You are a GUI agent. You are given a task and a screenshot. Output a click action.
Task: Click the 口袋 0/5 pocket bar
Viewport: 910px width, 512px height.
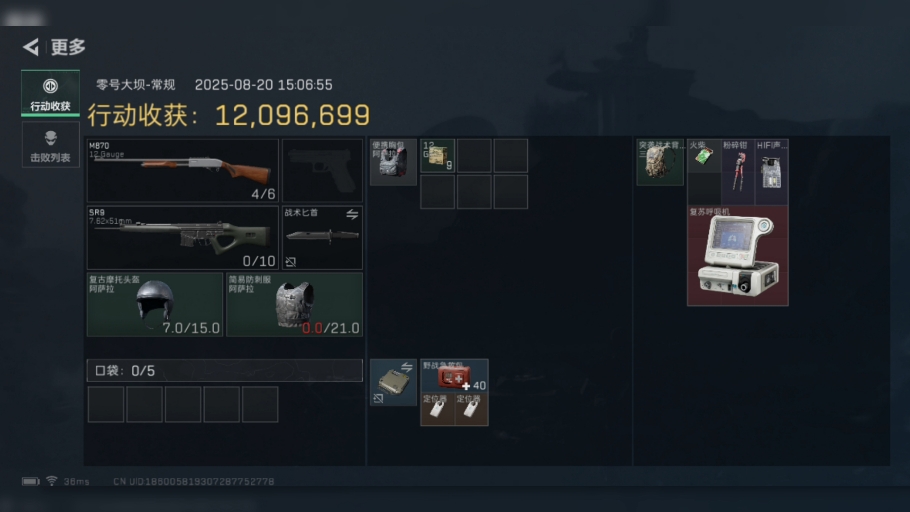pyautogui.click(x=225, y=370)
